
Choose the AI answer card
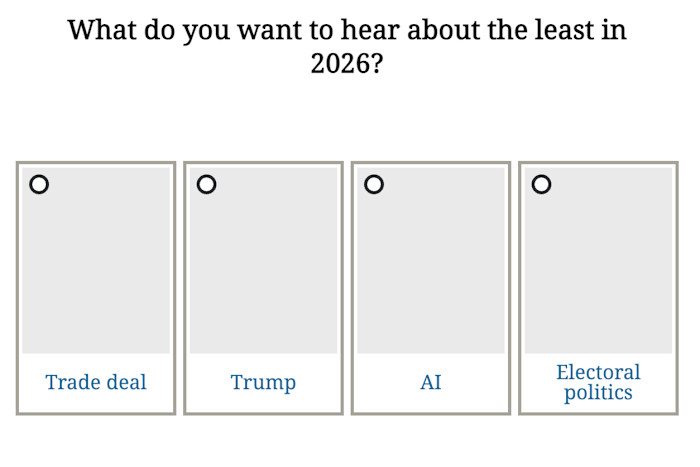click(431, 288)
